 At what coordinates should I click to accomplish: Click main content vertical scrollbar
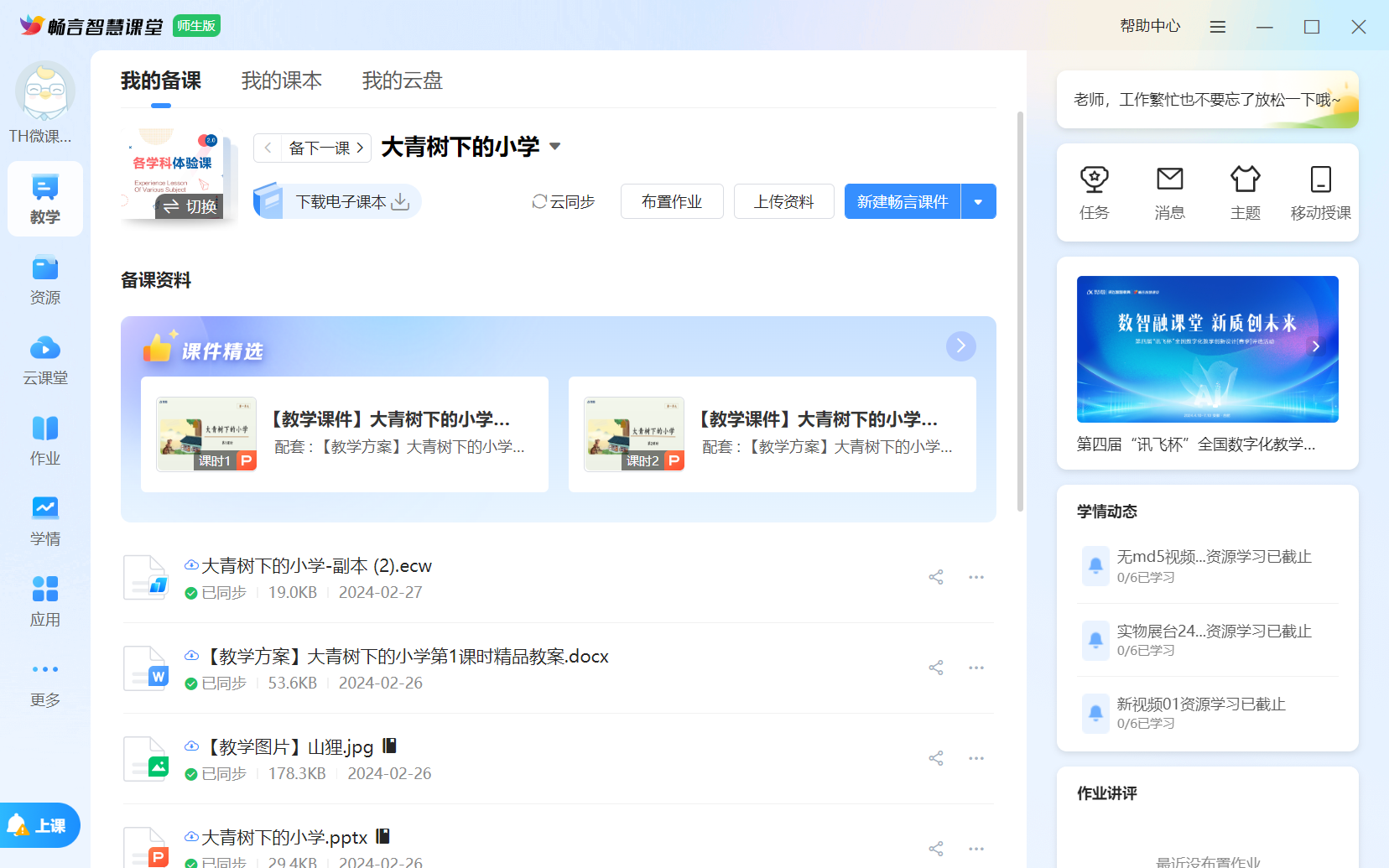pyautogui.click(x=1020, y=311)
